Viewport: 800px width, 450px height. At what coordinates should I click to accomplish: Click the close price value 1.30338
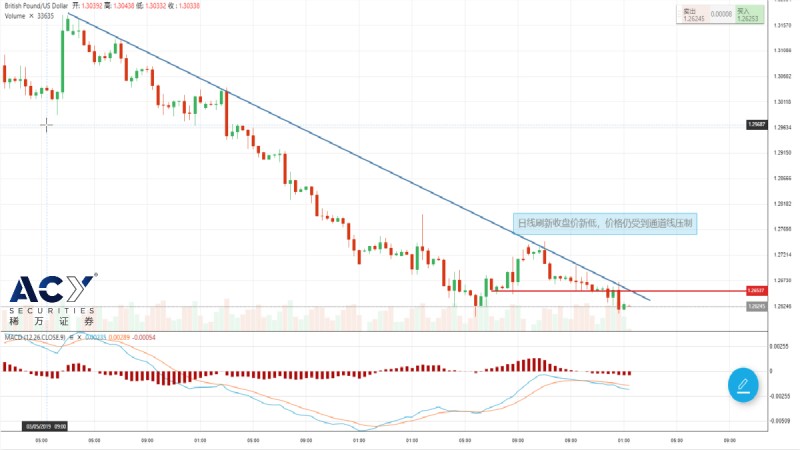(189, 6)
